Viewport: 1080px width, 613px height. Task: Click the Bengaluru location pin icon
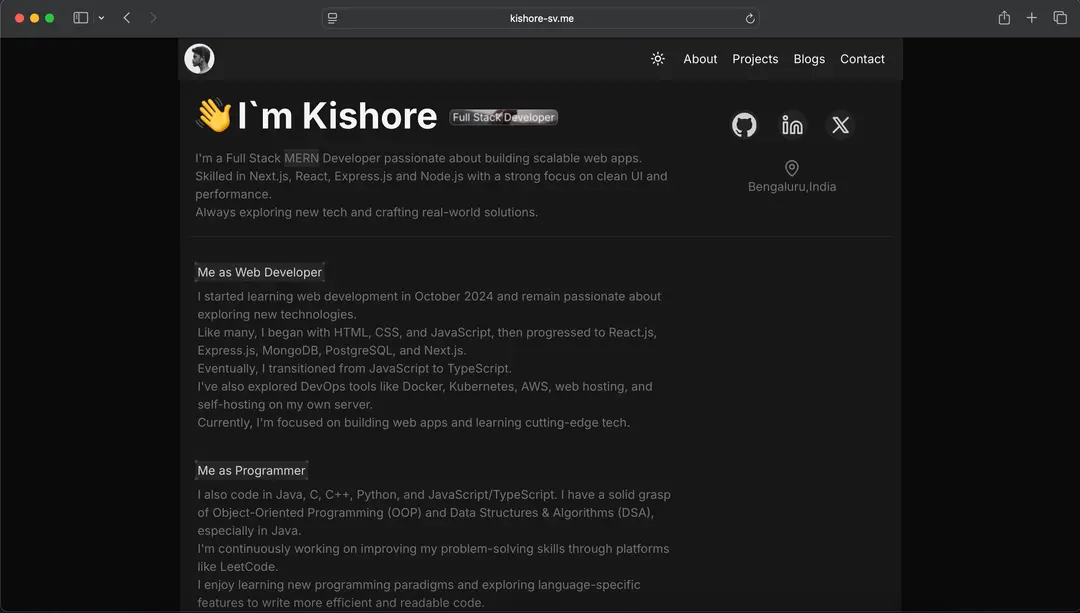(791, 168)
